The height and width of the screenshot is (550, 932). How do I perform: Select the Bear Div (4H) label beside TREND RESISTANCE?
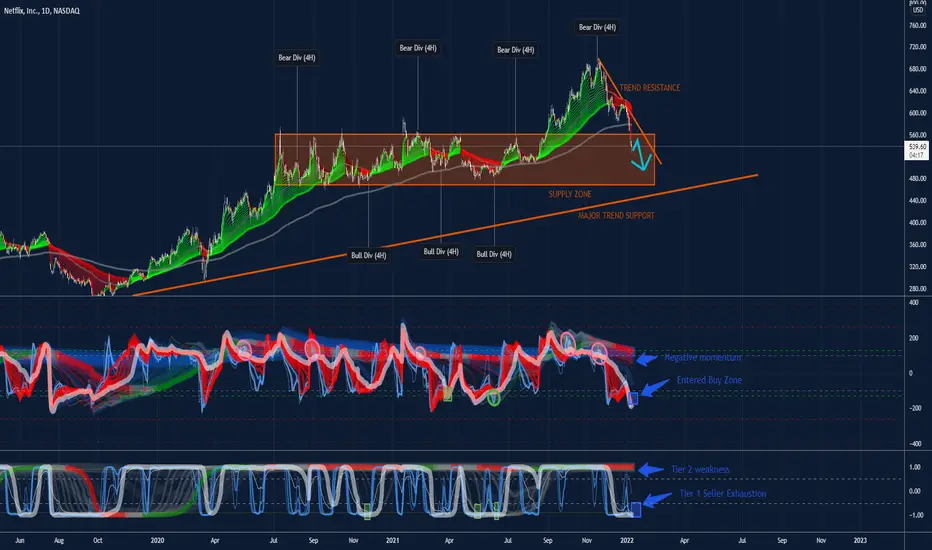click(x=597, y=27)
